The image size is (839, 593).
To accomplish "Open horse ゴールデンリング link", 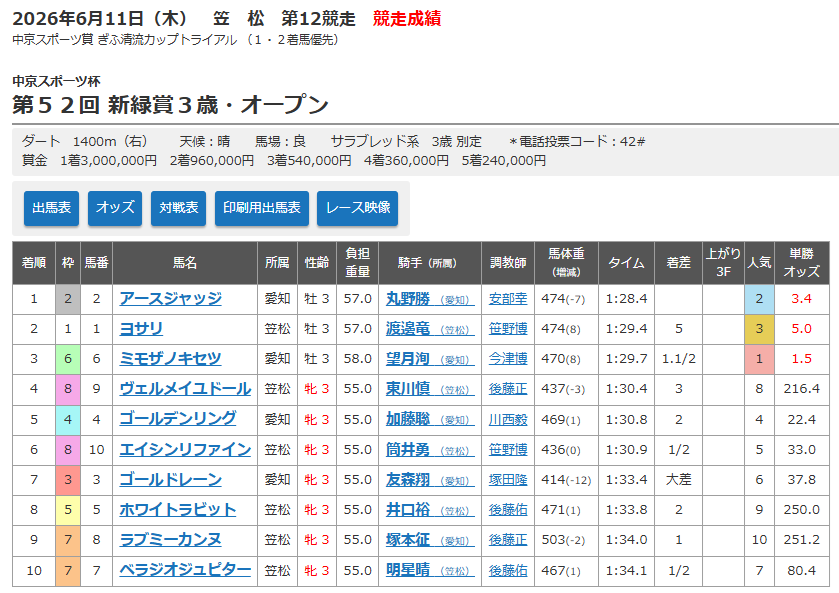I will [178, 419].
